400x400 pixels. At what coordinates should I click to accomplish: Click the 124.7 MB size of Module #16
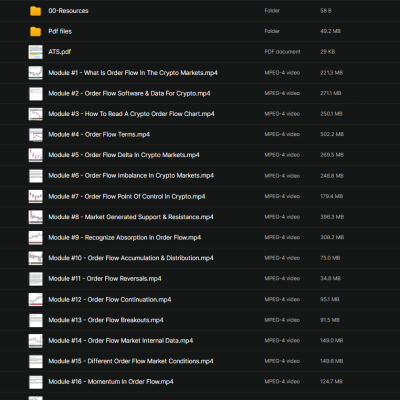pyautogui.click(x=331, y=381)
